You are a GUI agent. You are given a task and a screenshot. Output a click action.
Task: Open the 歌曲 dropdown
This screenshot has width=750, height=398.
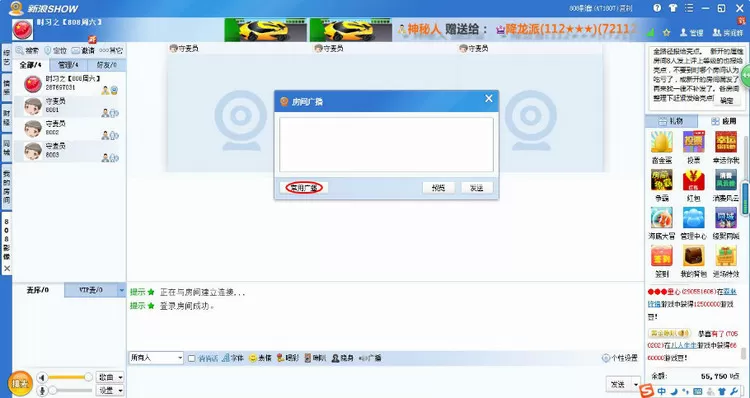[110, 377]
